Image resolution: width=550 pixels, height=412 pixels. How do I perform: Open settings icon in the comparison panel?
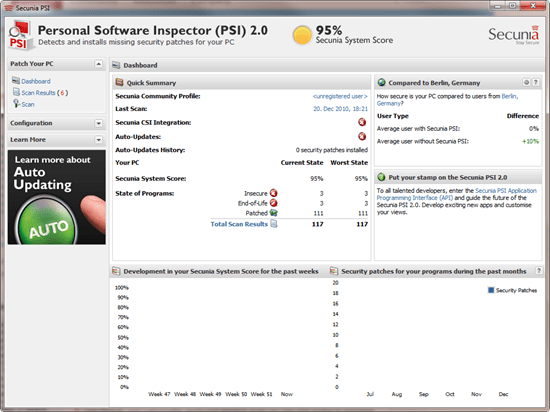tap(526, 82)
